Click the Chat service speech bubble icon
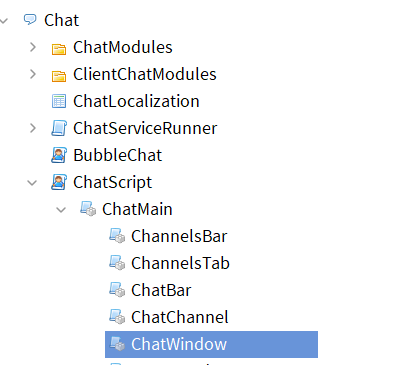Image resolution: width=393 pixels, height=365 pixels. pos(30,19)
